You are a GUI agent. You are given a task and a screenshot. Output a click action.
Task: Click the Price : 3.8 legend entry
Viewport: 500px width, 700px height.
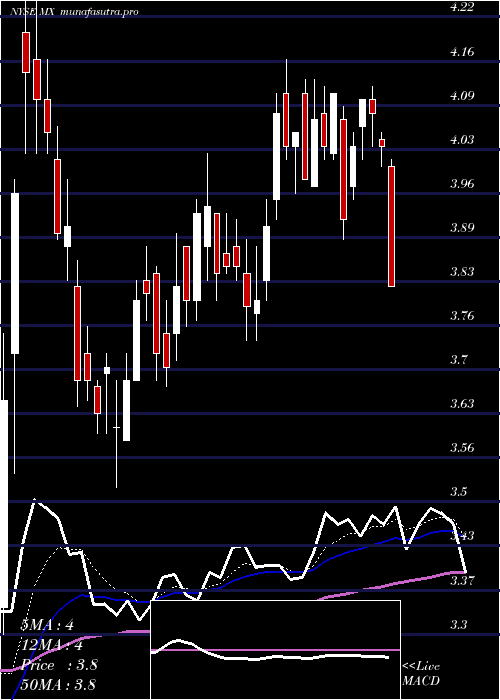point(58,665)
